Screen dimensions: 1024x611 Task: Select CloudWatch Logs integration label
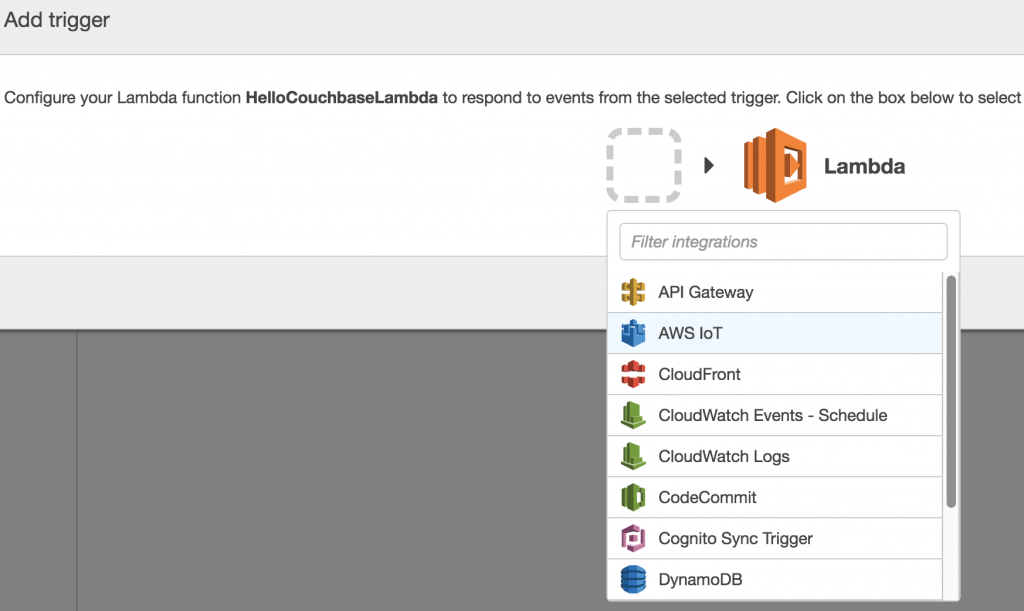(724, 456)
